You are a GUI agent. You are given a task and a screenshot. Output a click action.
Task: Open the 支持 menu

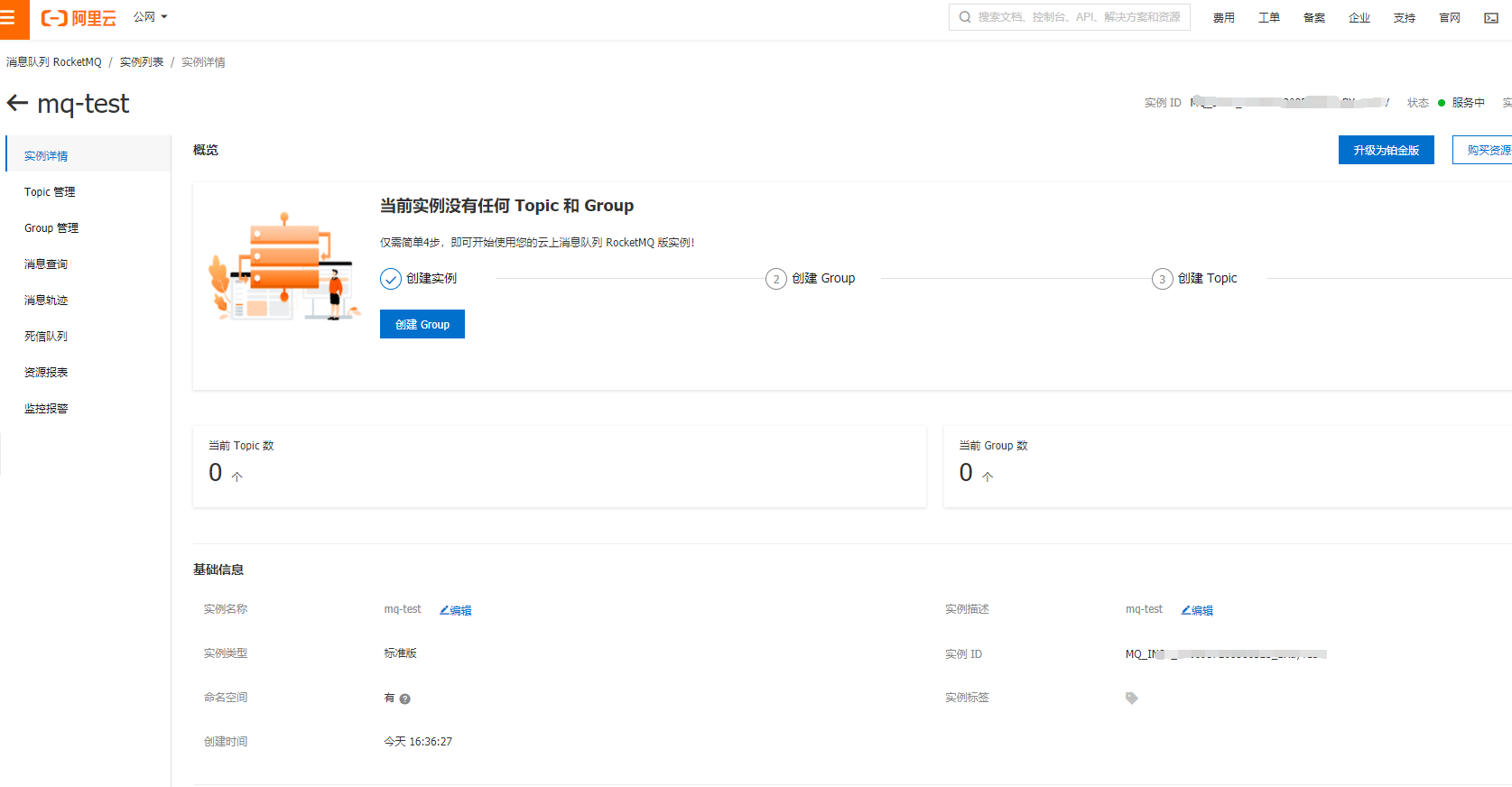point(1405,18)
